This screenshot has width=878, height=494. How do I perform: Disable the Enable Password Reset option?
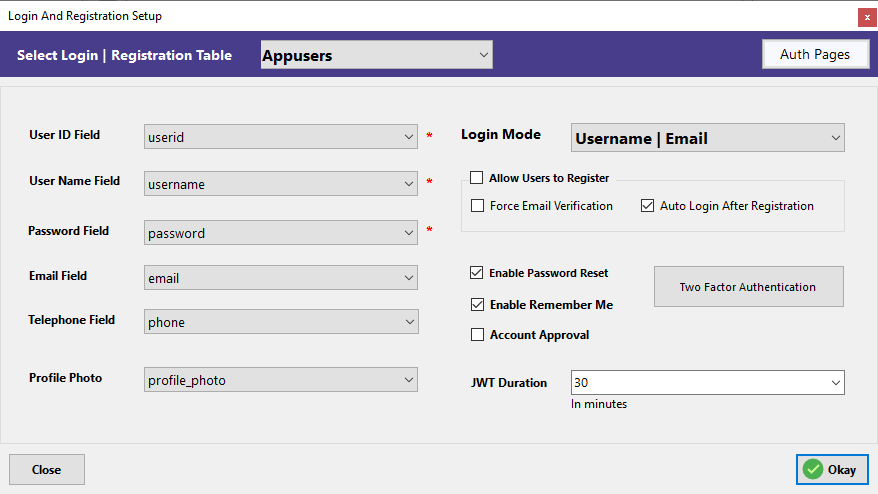click(x=477, y=273)
